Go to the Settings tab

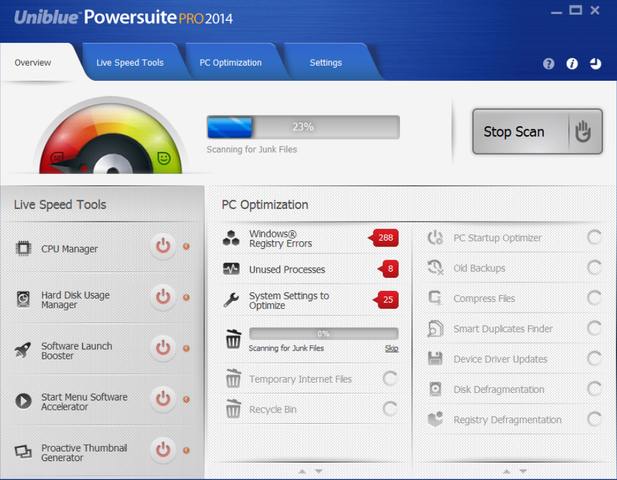point(326,63)
